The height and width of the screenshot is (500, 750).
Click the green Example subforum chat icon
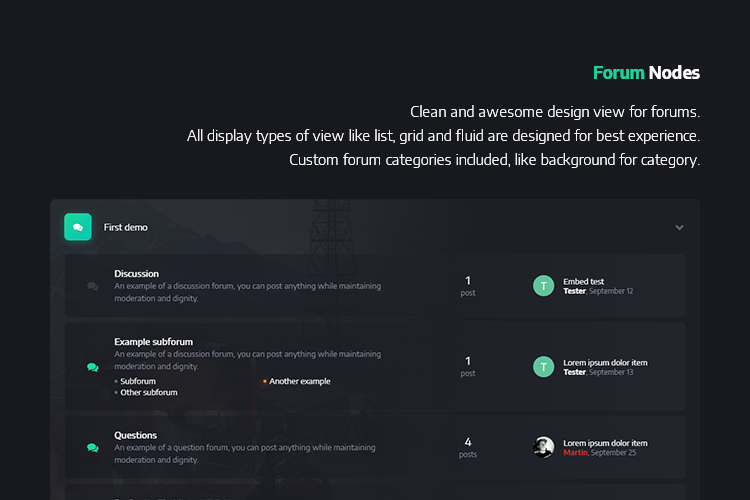[93, 367]
